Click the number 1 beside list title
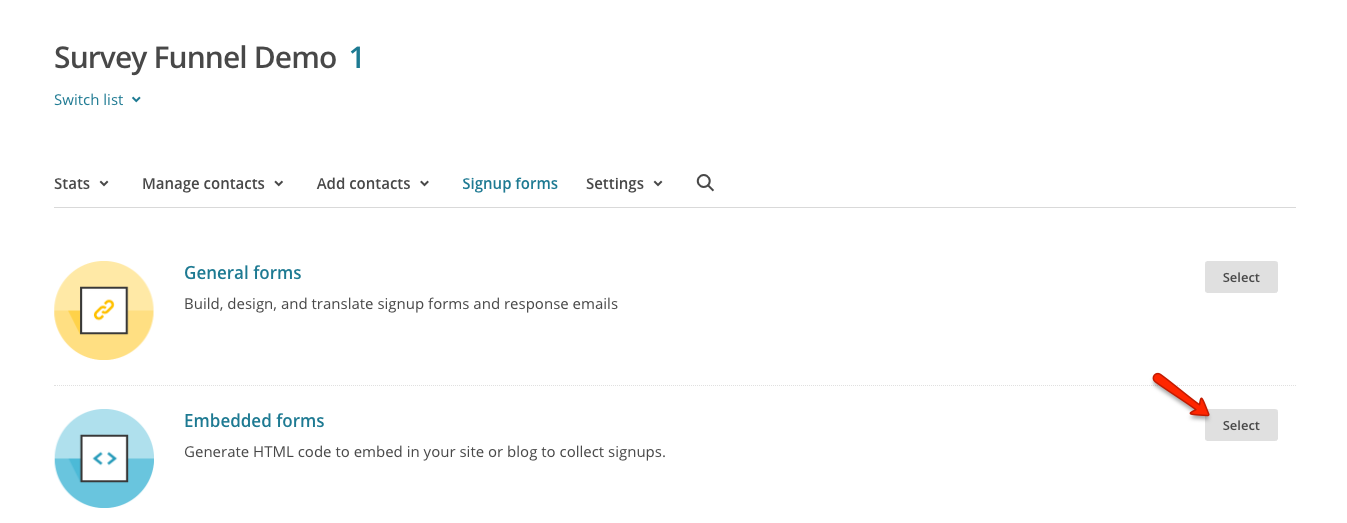 click(x=356, y=58)
